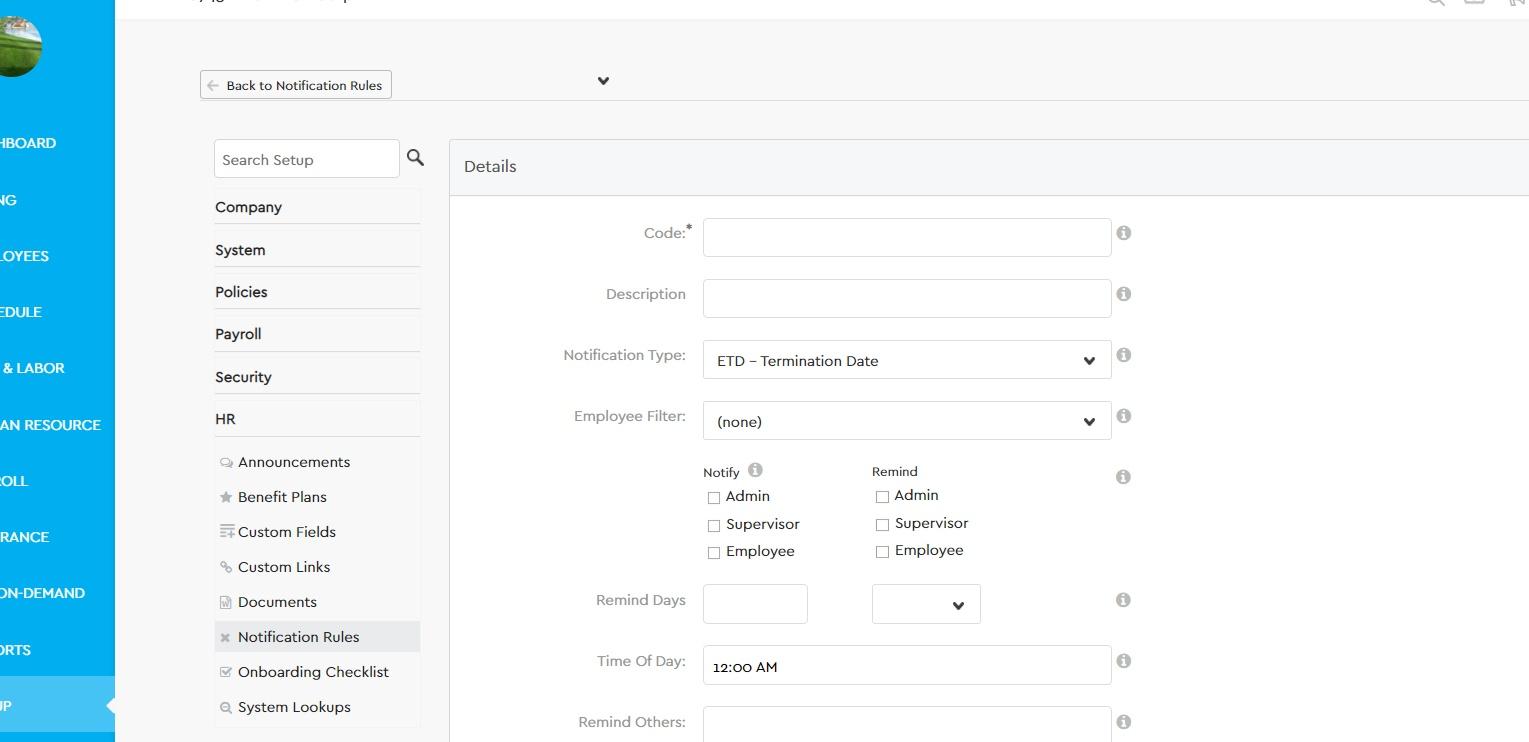Enable the Notify Admin checkbox
Screen dimensions: 1529x742
coord(714,497)
